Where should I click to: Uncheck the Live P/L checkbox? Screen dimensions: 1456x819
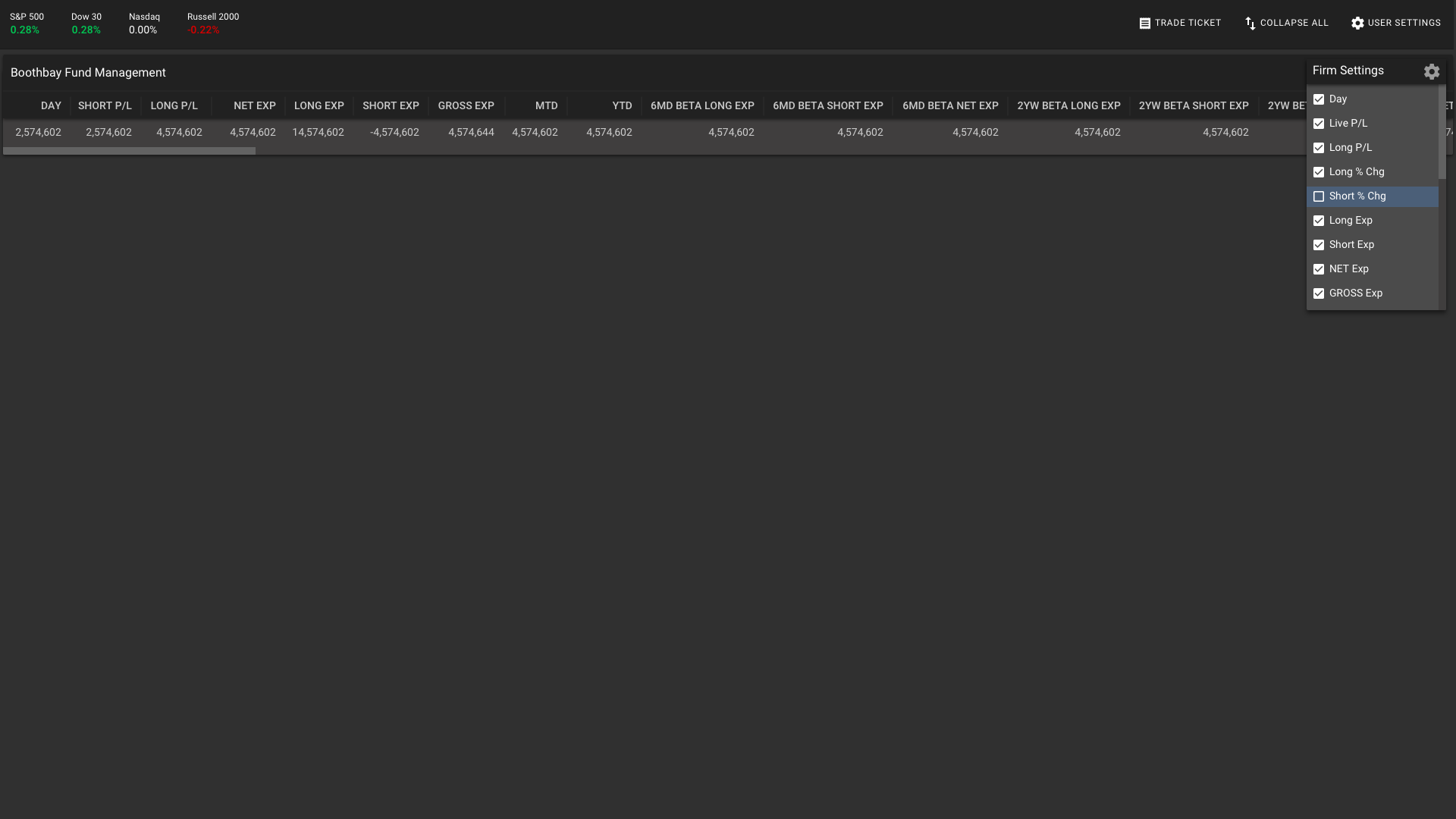tap(1319, 124)
